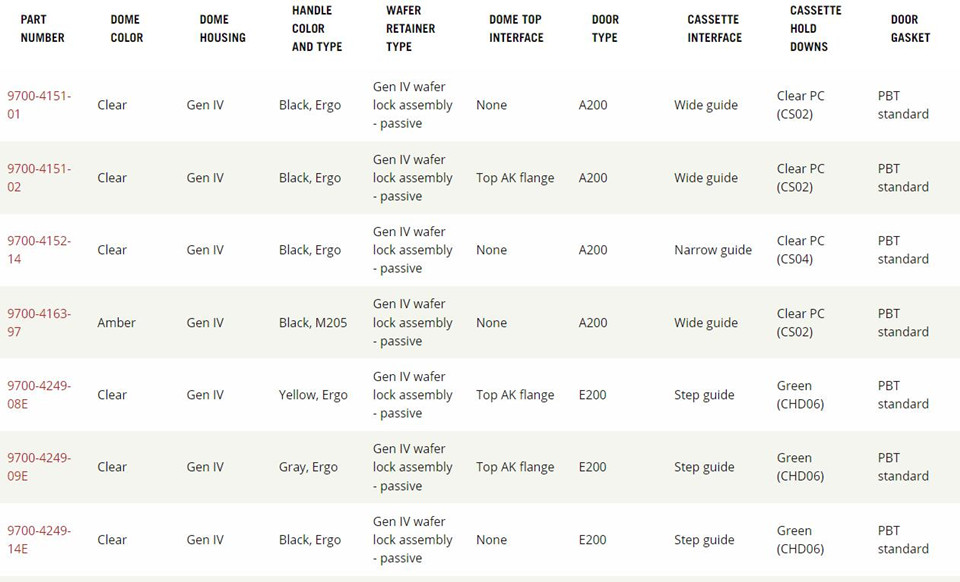Click the Cassette Interface column header

(714, 29)
